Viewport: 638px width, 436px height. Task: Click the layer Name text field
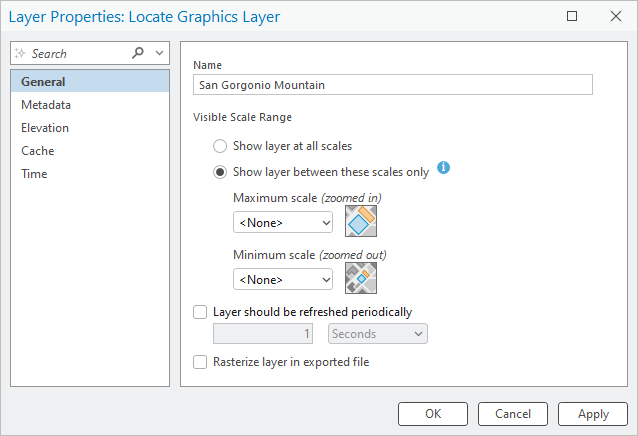pos(393,85)
